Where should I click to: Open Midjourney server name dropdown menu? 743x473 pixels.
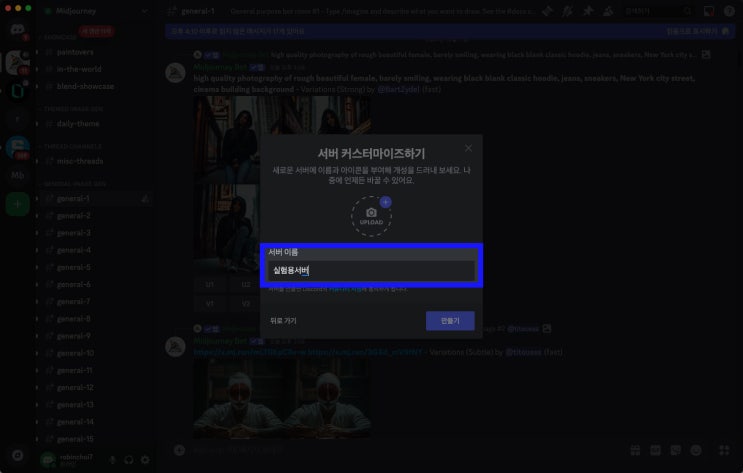pyautogui.click(x=96, y=11)
